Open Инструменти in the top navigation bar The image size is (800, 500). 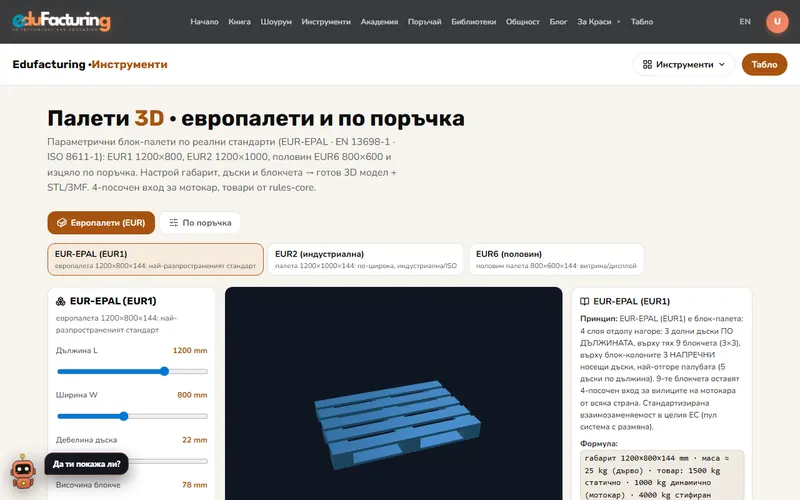click(326, 21)
